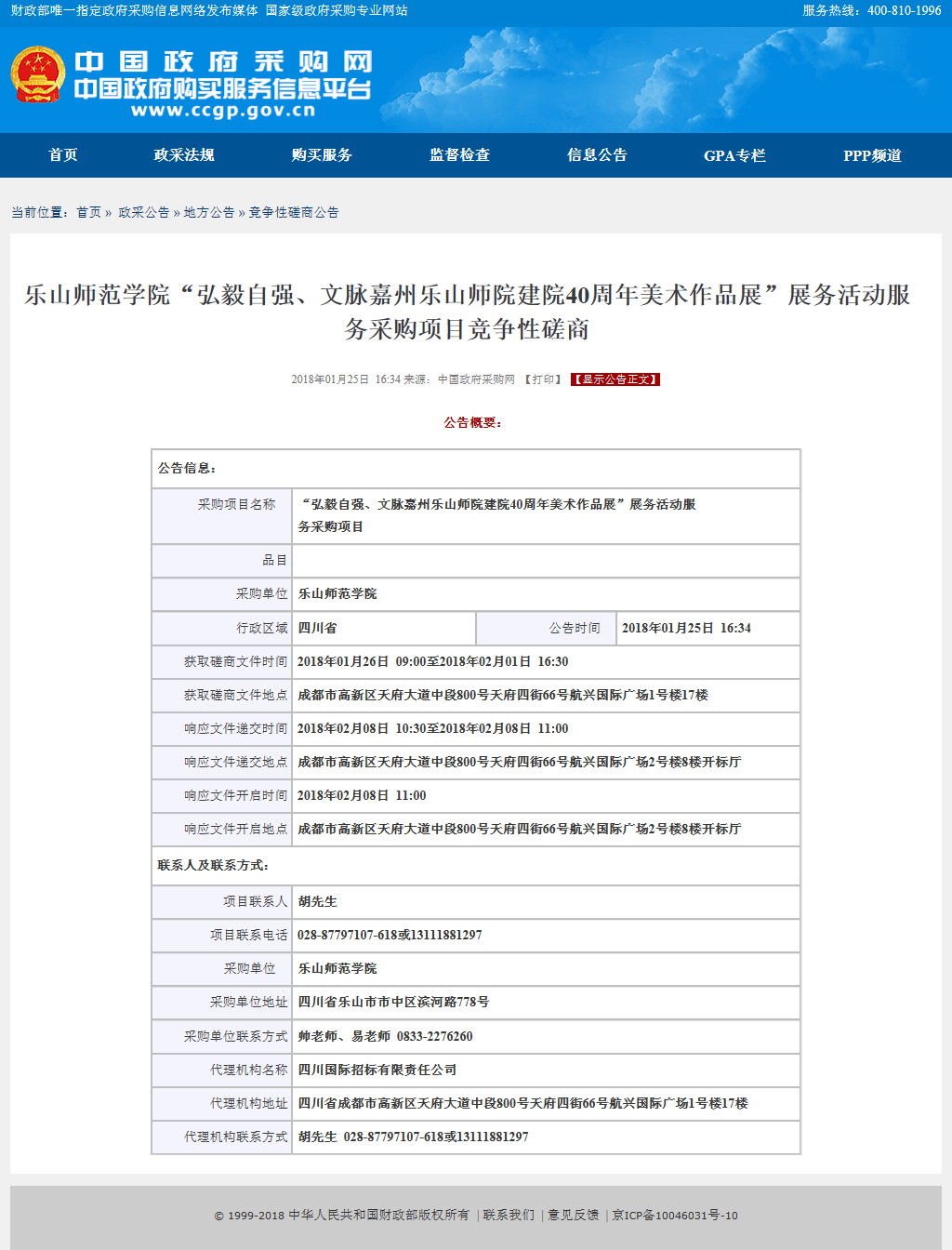Click the 获取磋商文件时间 date range value
The width and height of the screenshot is (952, 1250).
click(432, 661)
